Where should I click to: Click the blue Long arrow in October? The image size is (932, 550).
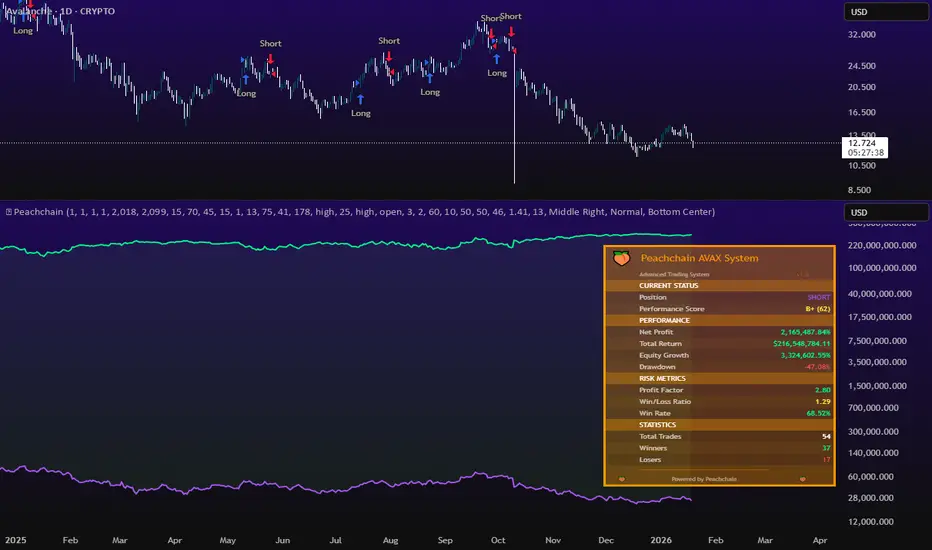[x=496, y=59]
